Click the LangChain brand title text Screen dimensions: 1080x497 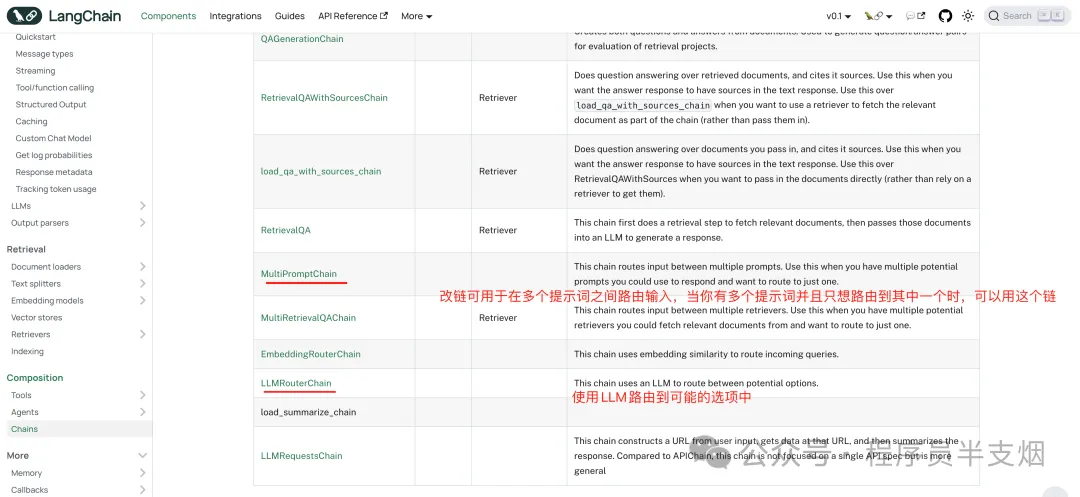(x=85, y=16)
